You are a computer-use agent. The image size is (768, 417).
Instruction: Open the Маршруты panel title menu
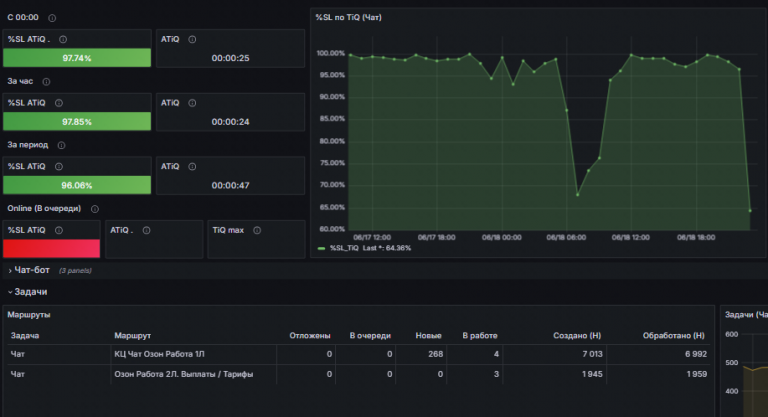pos(28,315)
